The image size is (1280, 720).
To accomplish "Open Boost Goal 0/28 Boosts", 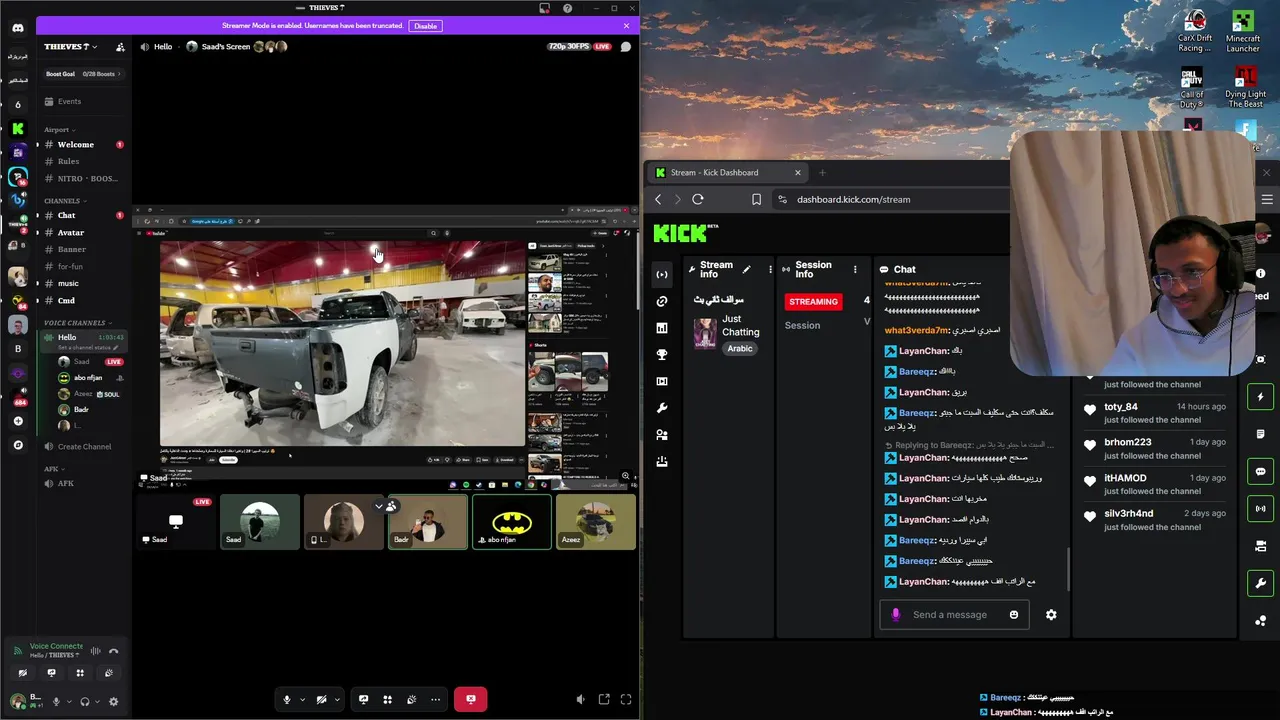I will click(x=83, y=74).
